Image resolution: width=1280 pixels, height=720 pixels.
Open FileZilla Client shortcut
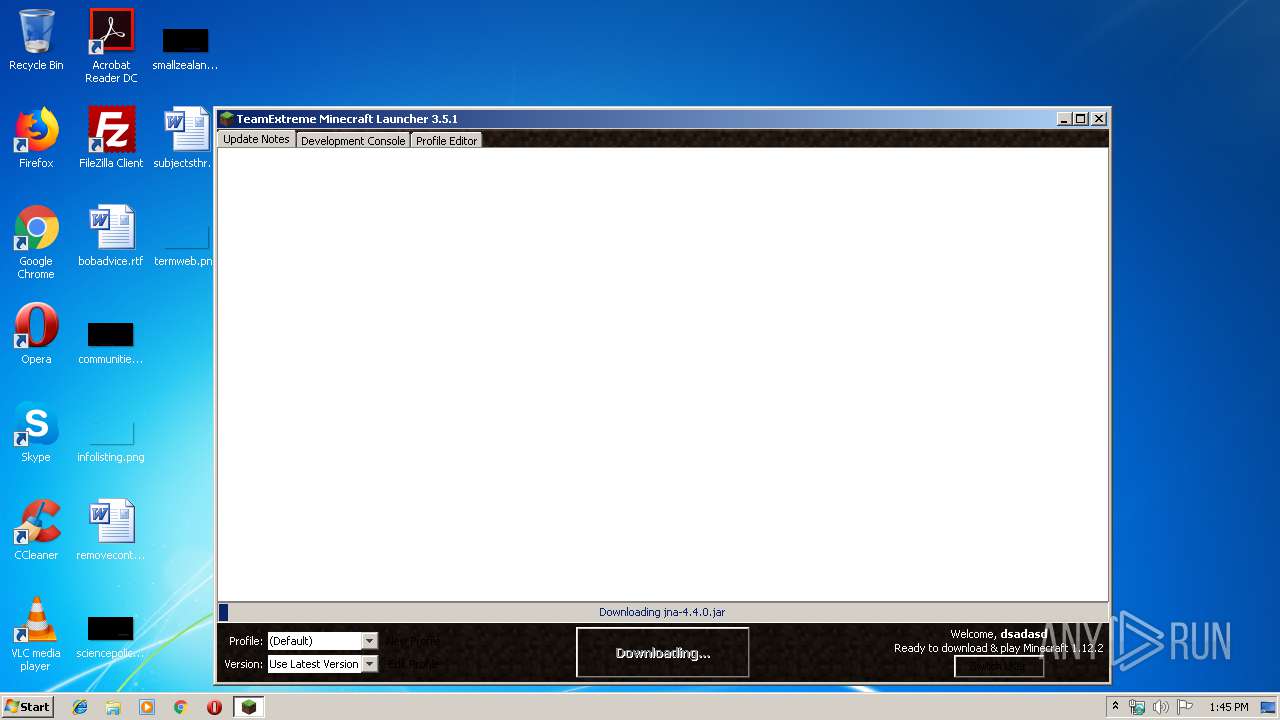tap(111, 138)
